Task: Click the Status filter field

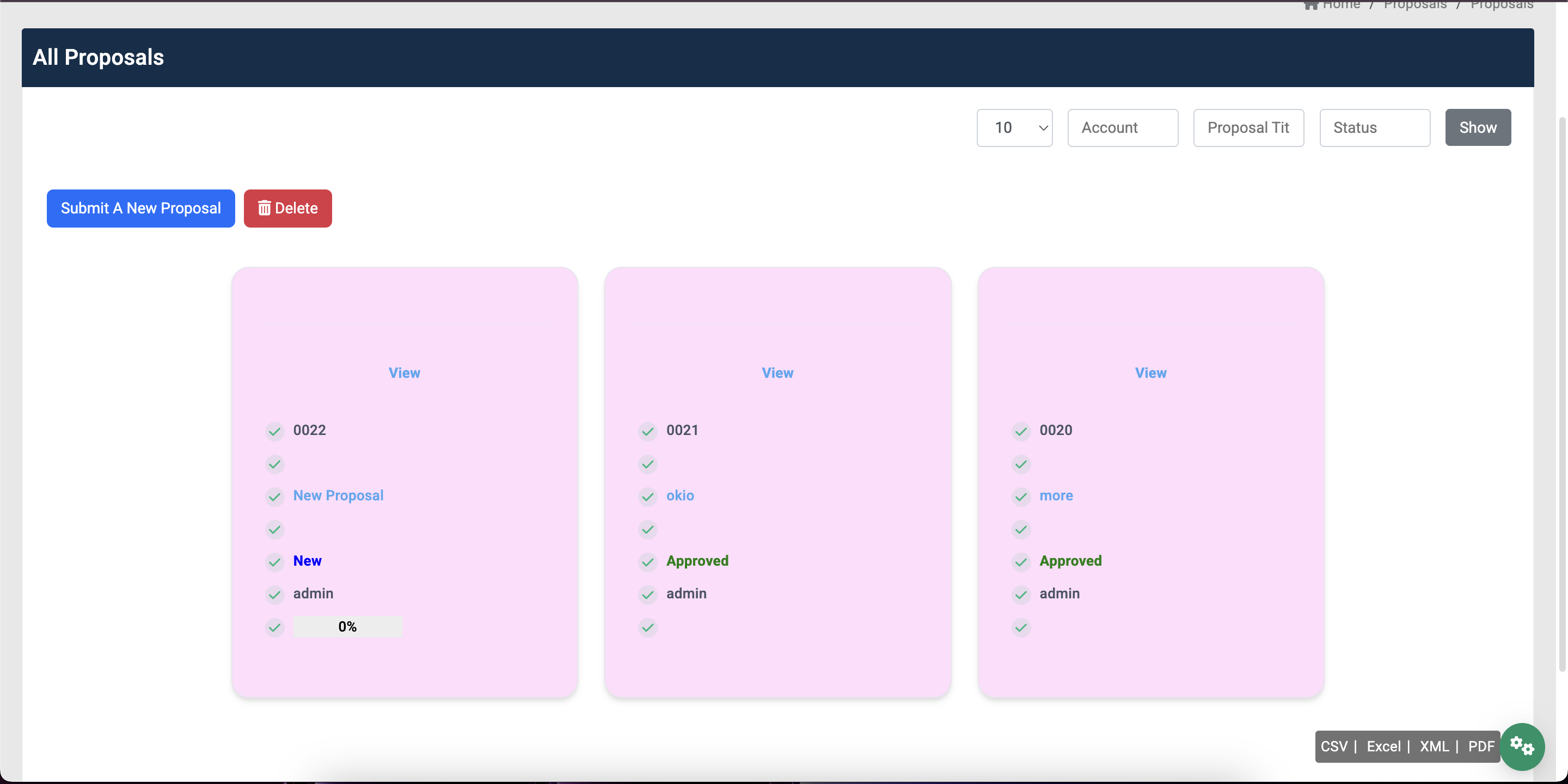Action: (1374, 128)
